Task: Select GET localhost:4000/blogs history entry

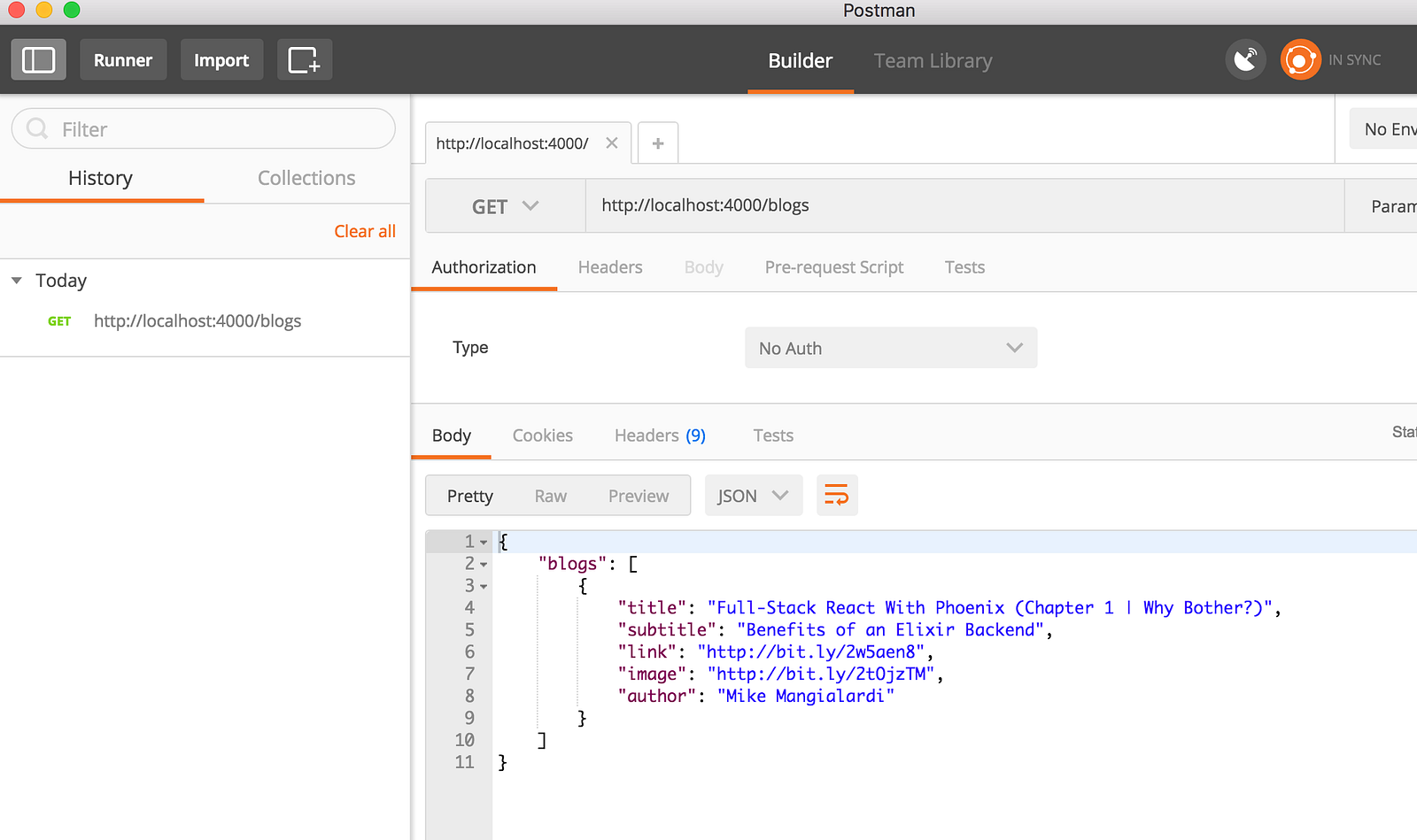Action: (205, 321)
